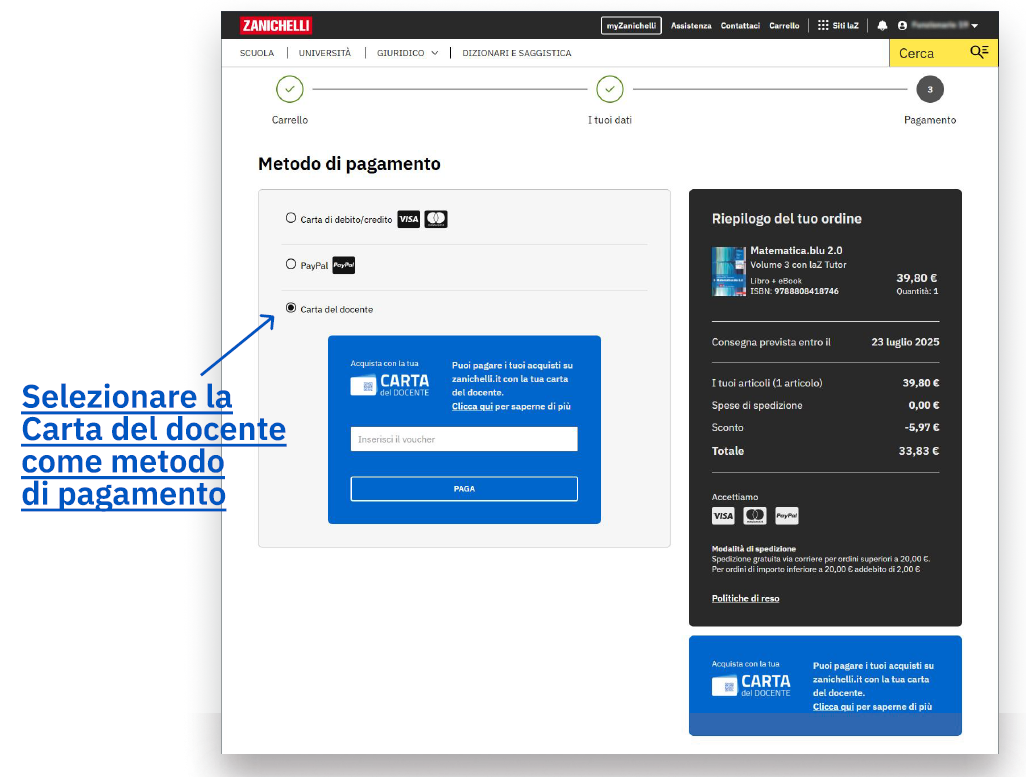Click the Matematica.blu 2.0 book cover thumbnail
Viewport: 1026px width, 777px height.
click(728, 271)
